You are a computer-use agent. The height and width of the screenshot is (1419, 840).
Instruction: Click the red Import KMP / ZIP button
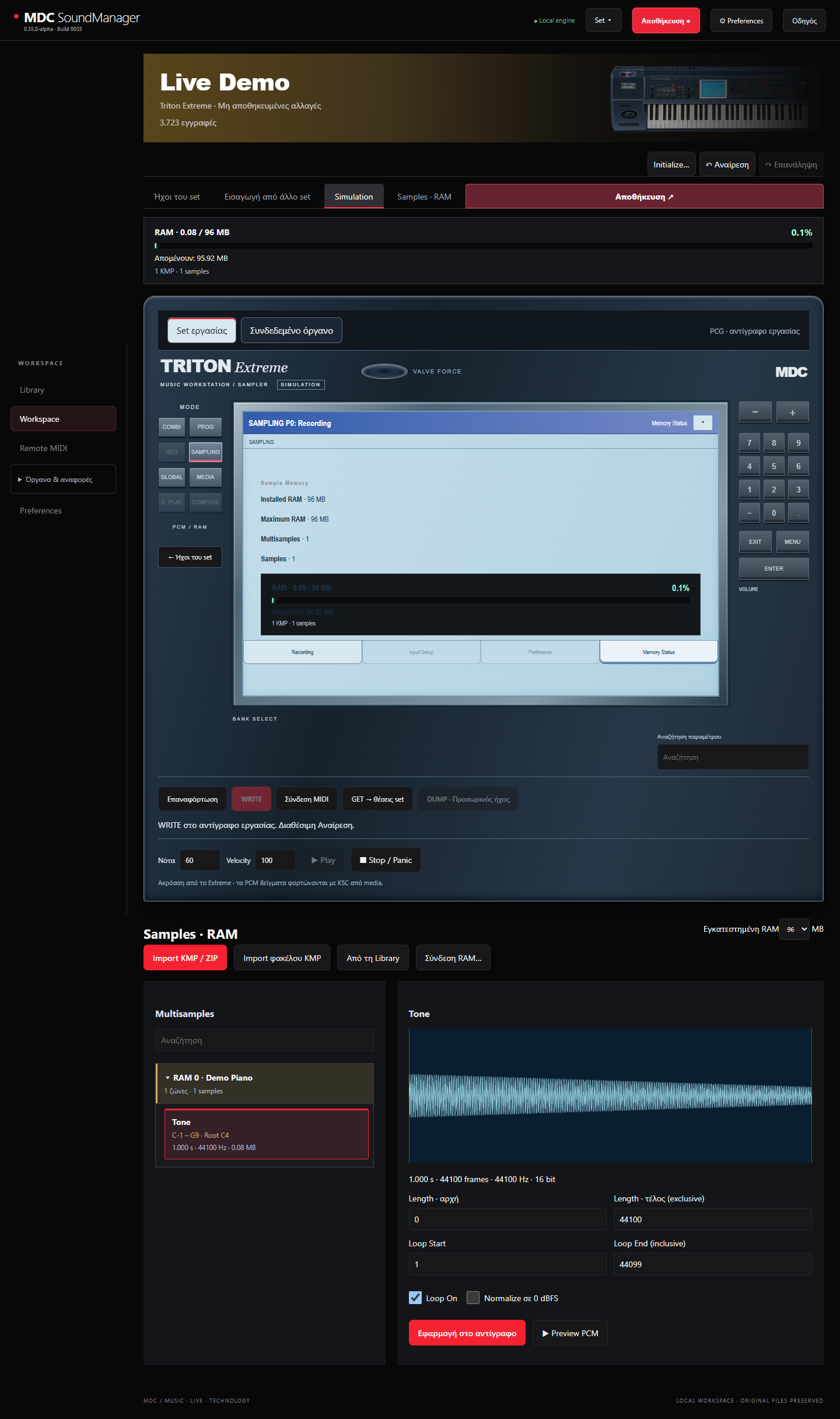point(185,958)
